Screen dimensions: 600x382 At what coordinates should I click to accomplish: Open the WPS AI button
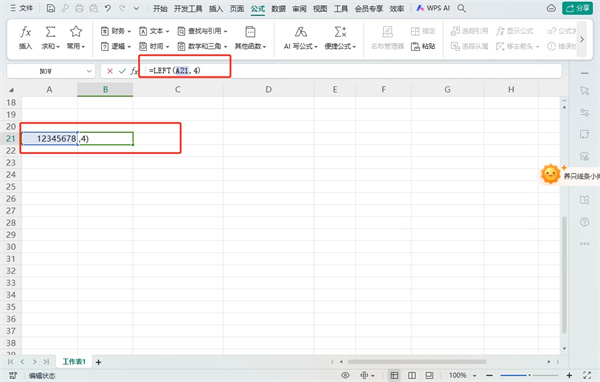click(433, 8)
